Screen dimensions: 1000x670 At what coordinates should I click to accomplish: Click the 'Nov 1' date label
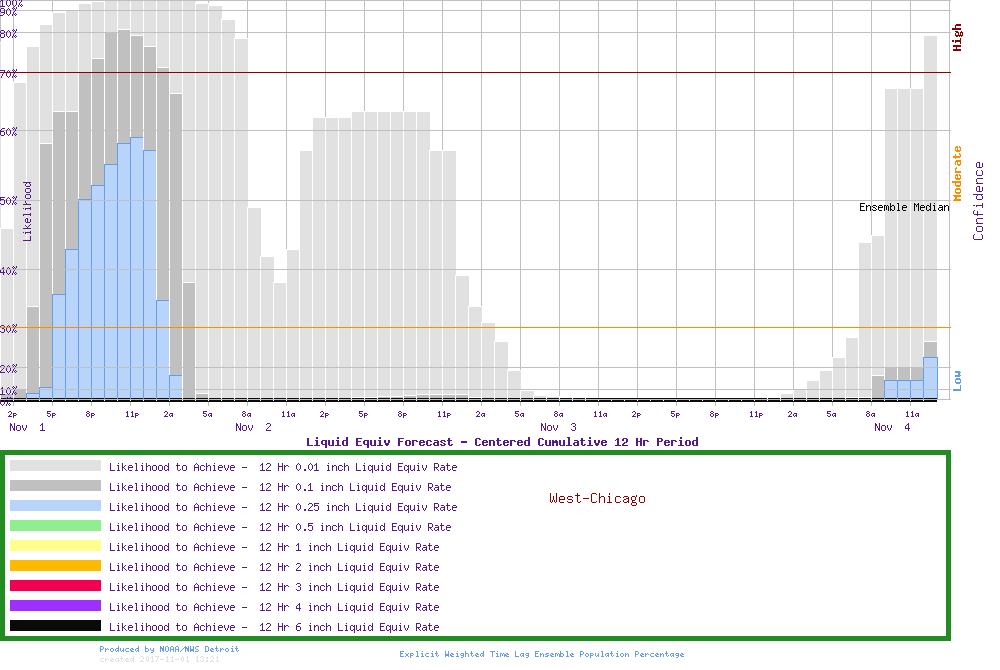pos(27,427)
